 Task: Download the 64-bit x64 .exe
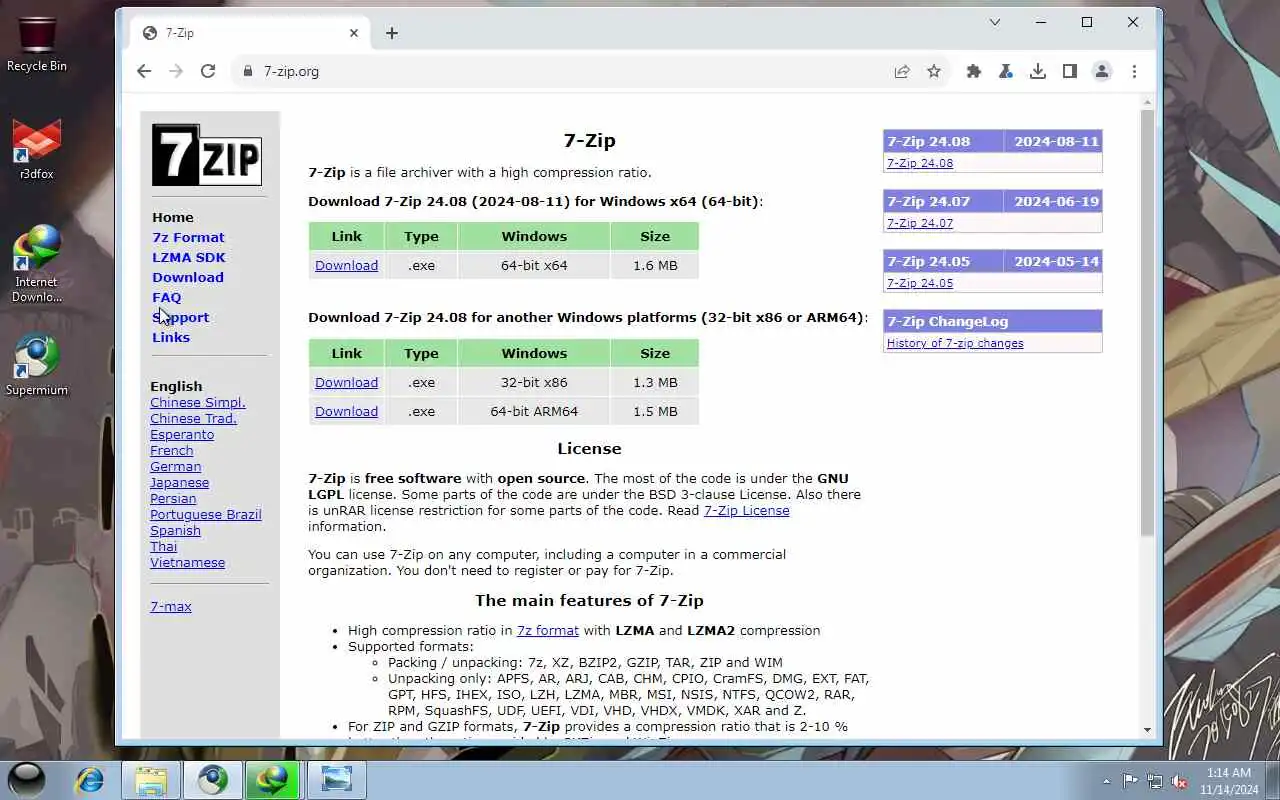(346, 265)
